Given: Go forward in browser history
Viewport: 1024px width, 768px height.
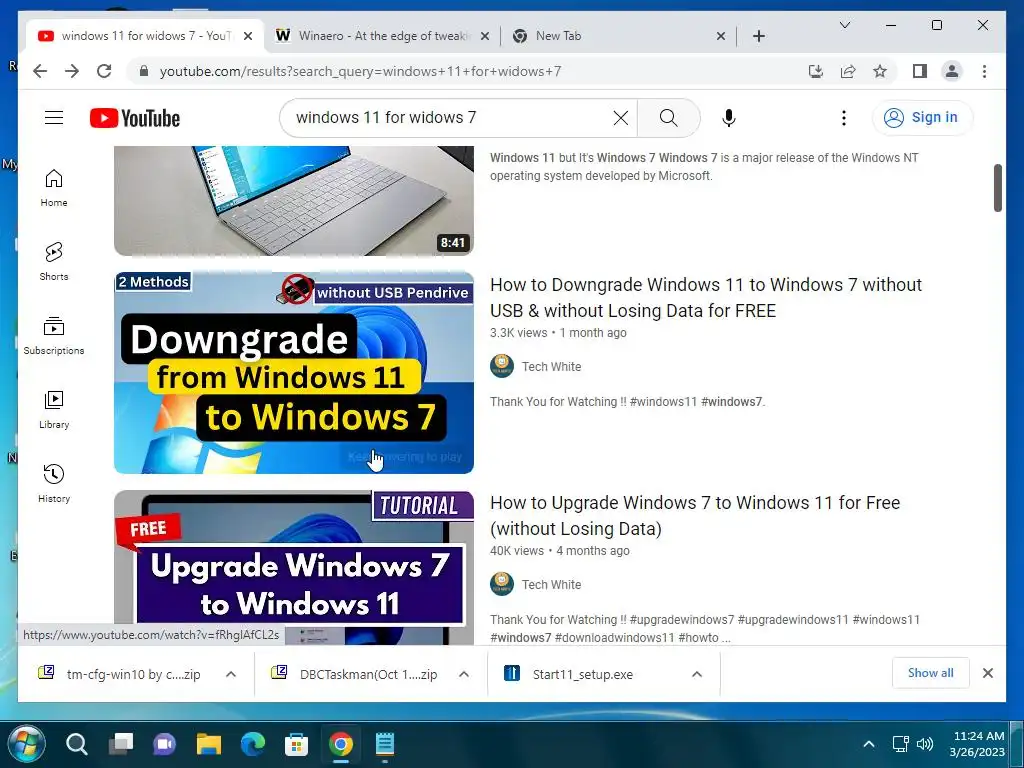Looking at the screenshot, I should click(72, 71).
